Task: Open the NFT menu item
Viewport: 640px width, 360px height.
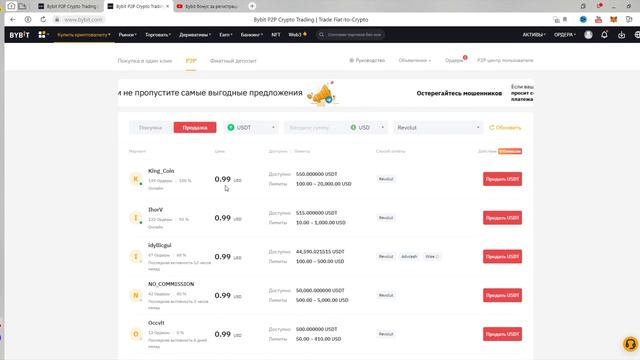Action: click(x=276, y=35)
